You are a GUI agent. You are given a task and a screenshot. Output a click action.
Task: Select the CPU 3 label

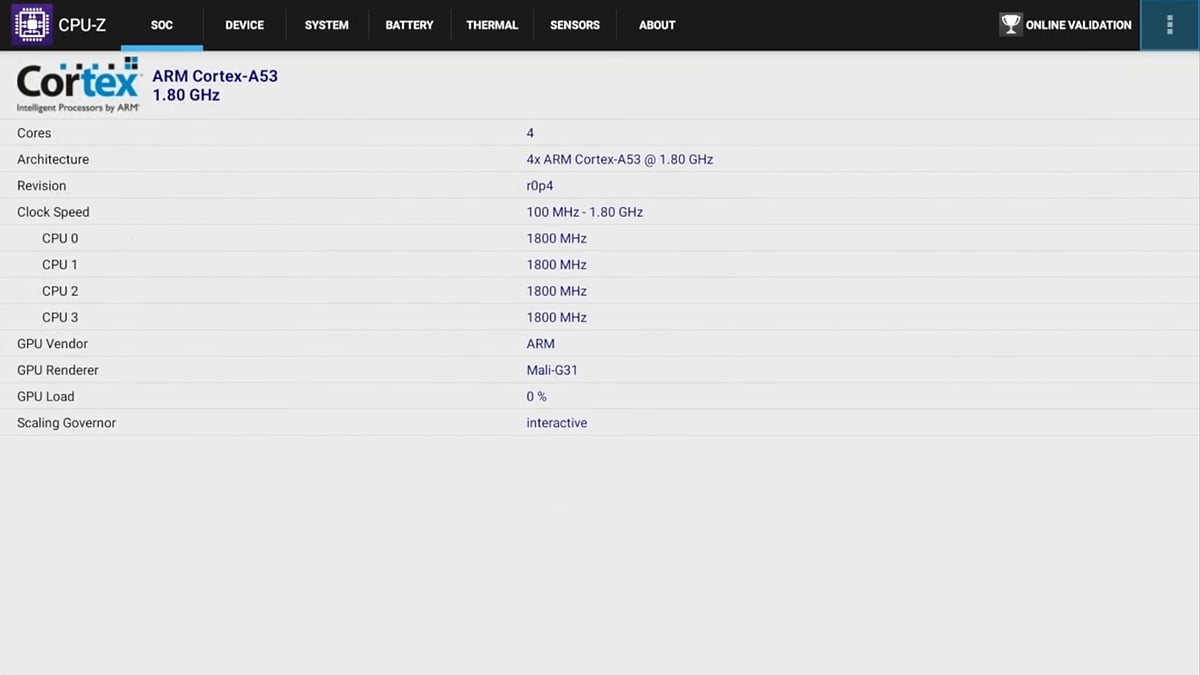coord(60,317)
